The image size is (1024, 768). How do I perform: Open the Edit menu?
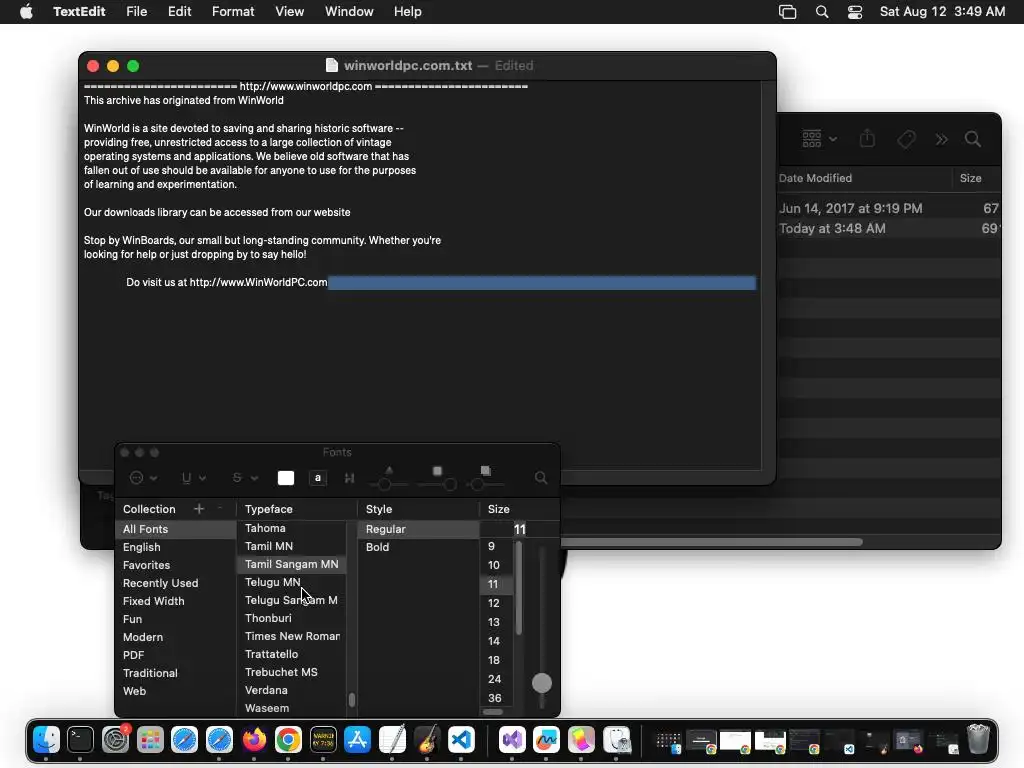(x=180, y=12)
